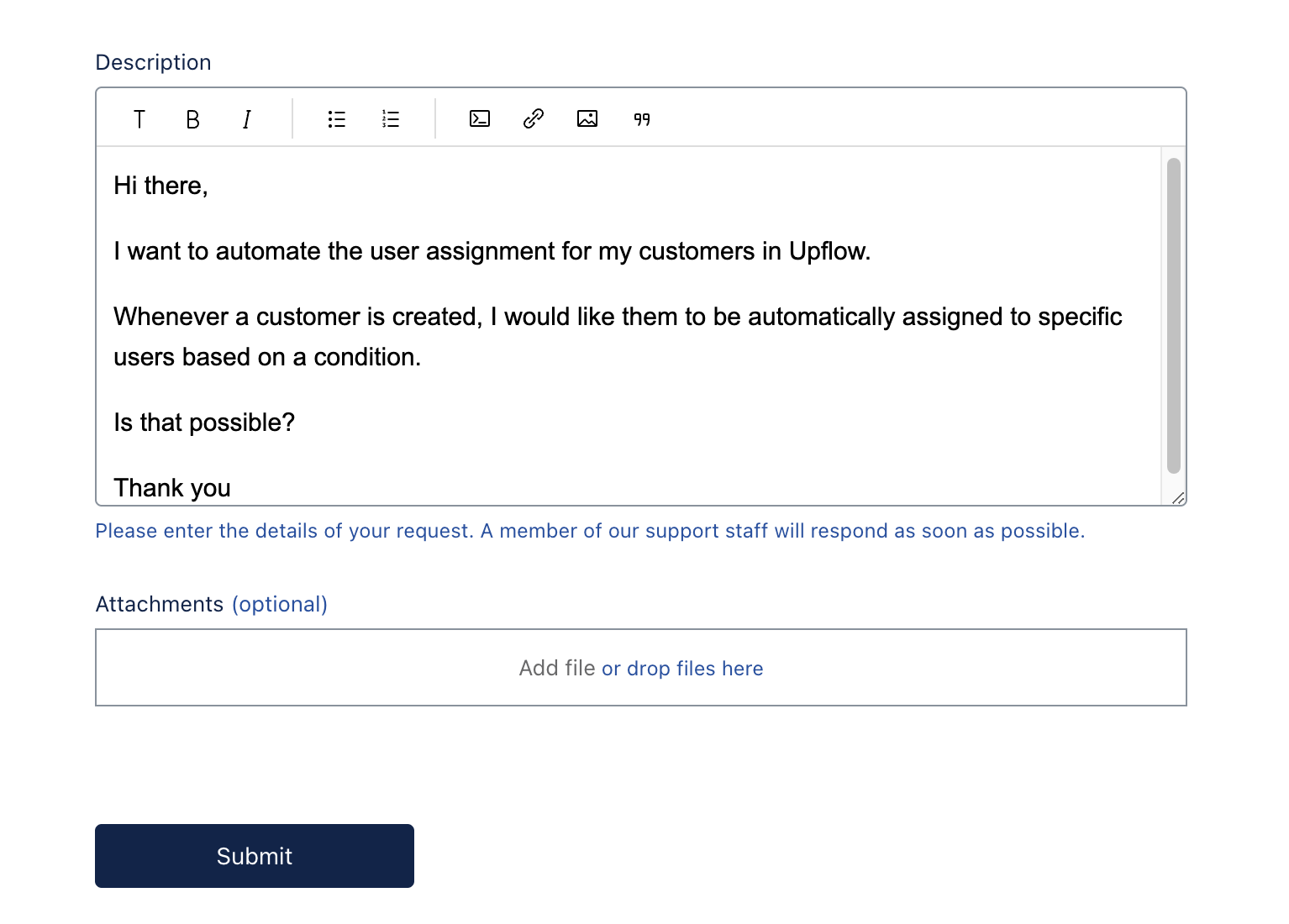The image size is (1289, 924).
Task: Place cursor in the "Is that possible?" line
Action: click(204, 423)
